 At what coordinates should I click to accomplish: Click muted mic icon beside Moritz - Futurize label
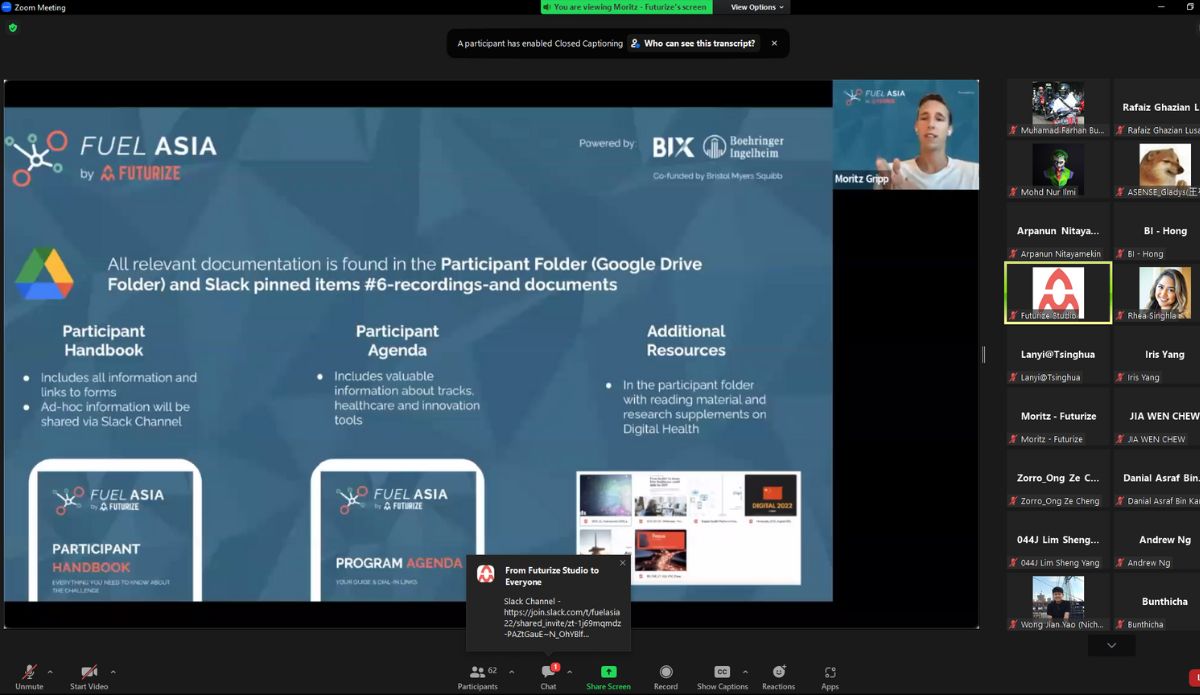pyautogui.click(x=1014, y=440)
